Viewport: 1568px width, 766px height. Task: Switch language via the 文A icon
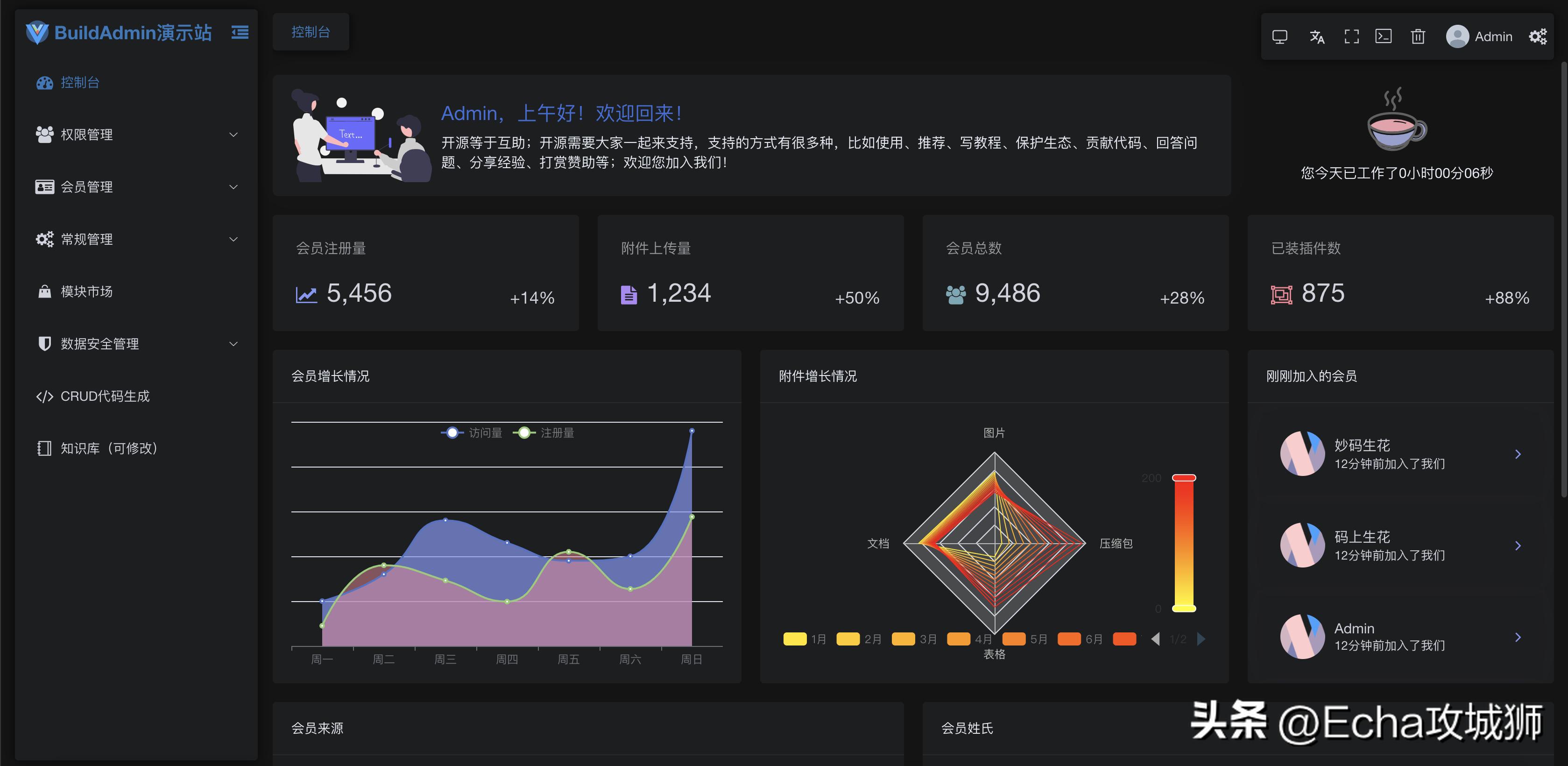pos(1318,37)
